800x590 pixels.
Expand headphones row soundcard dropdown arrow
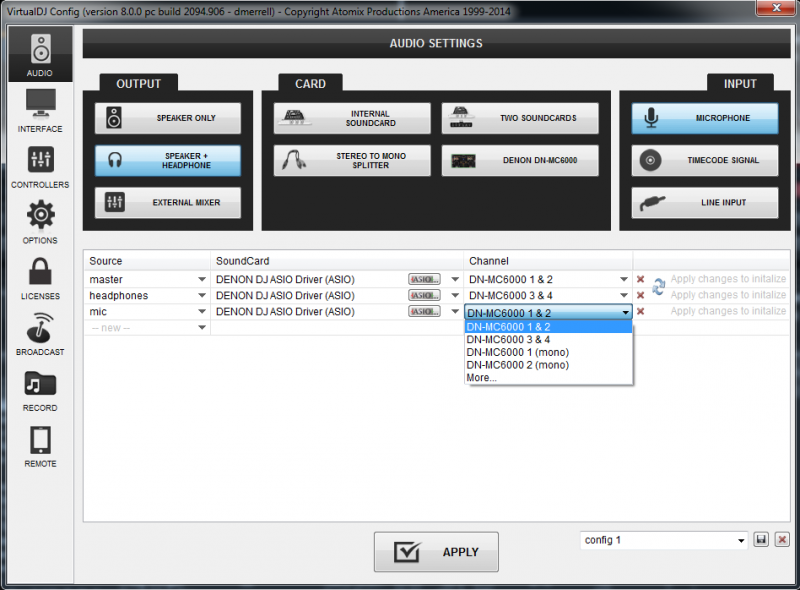pyautogui.click(x=455, y=296)
